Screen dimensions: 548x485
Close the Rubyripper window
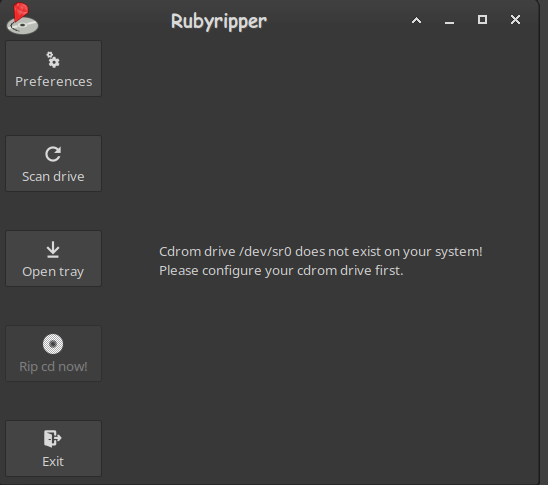[x=515, y=20]
